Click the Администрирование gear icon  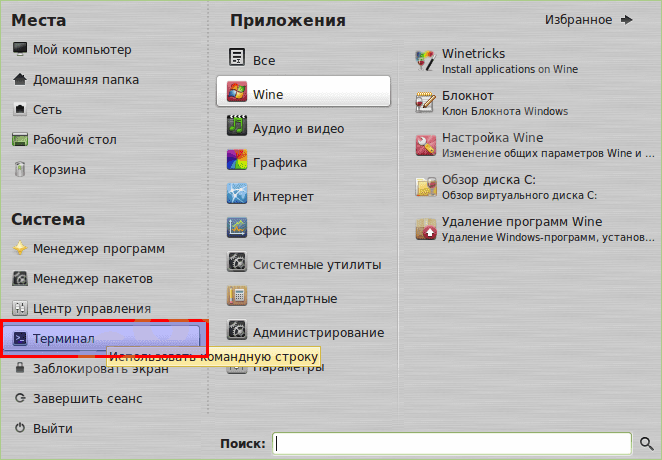(x=237, y=330)
